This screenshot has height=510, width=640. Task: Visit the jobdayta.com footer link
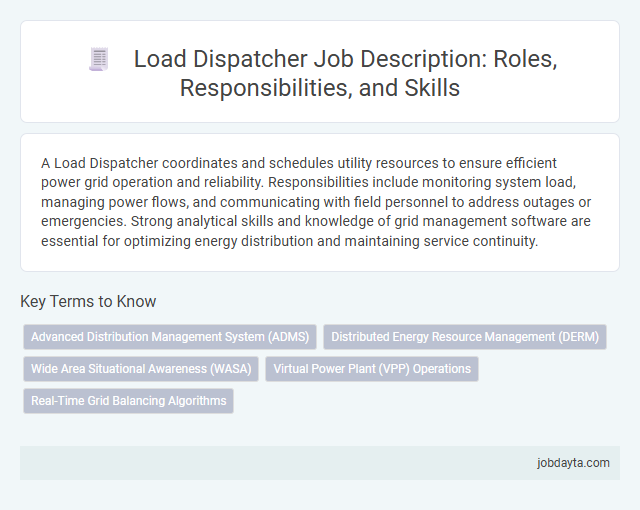[x=573, y=463]
